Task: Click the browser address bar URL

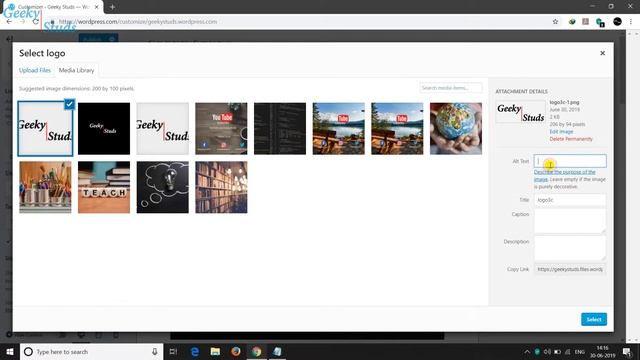Action: 138,22
